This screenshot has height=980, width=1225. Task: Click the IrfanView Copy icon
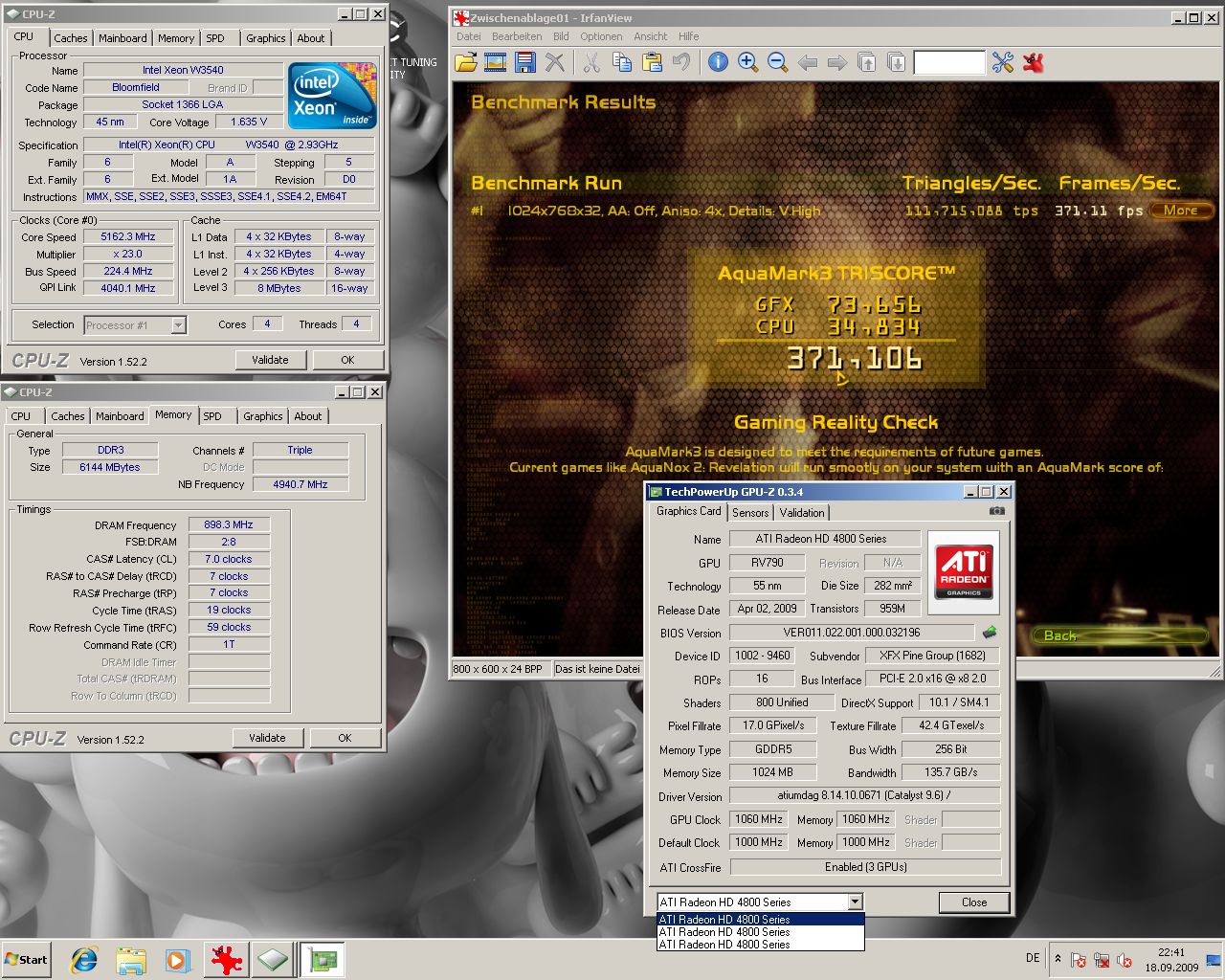pyautogui.click(x=622, y=63)
